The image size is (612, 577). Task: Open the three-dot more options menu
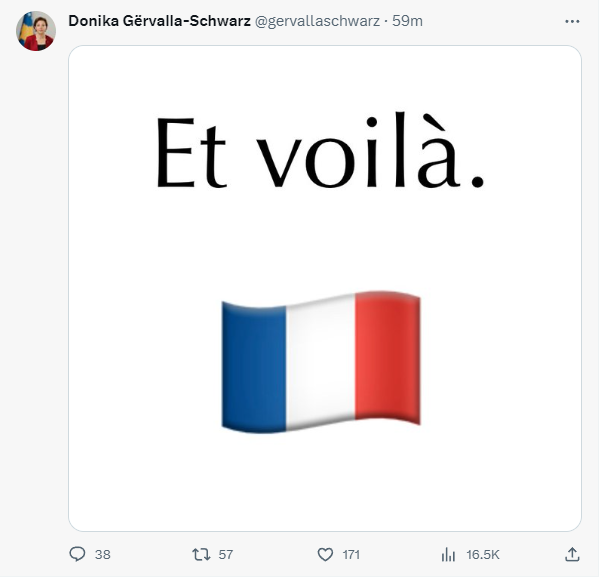(x=571, y=21)
